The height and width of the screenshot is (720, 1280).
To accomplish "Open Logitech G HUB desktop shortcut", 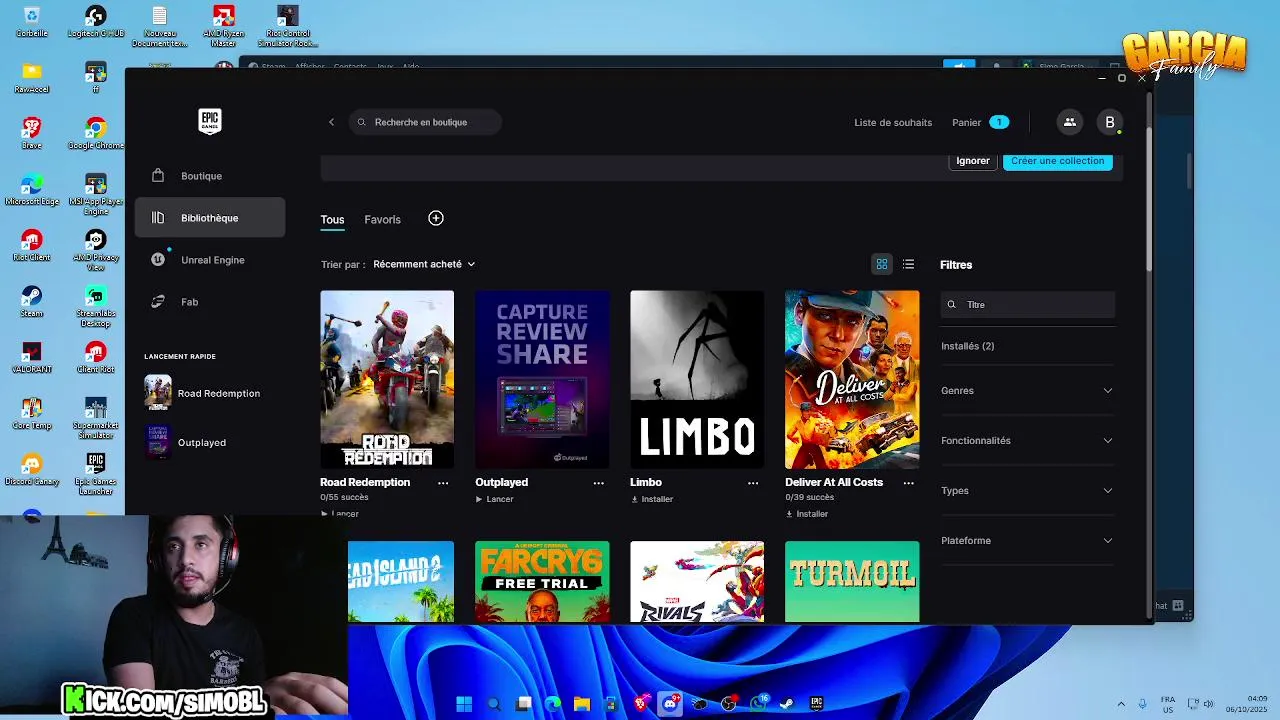I will click(x=96, y=22).
